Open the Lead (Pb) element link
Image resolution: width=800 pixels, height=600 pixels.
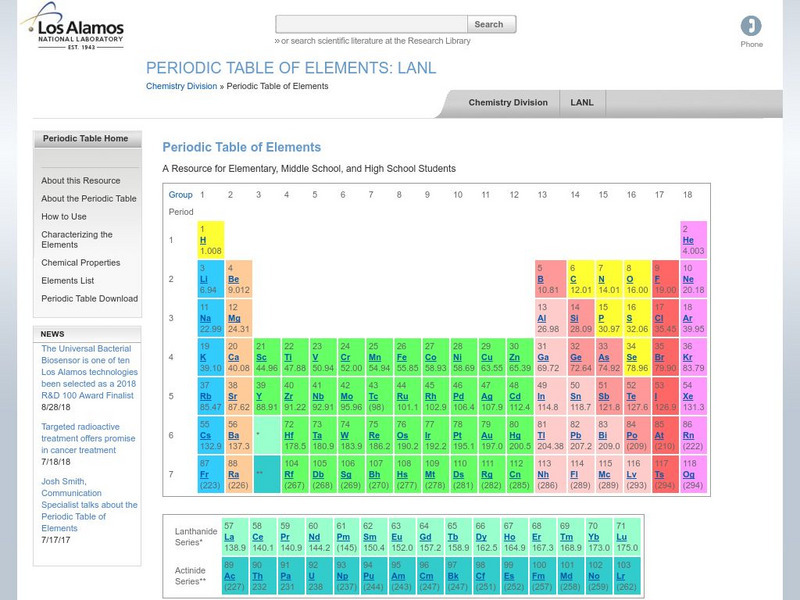pos(576,435)
